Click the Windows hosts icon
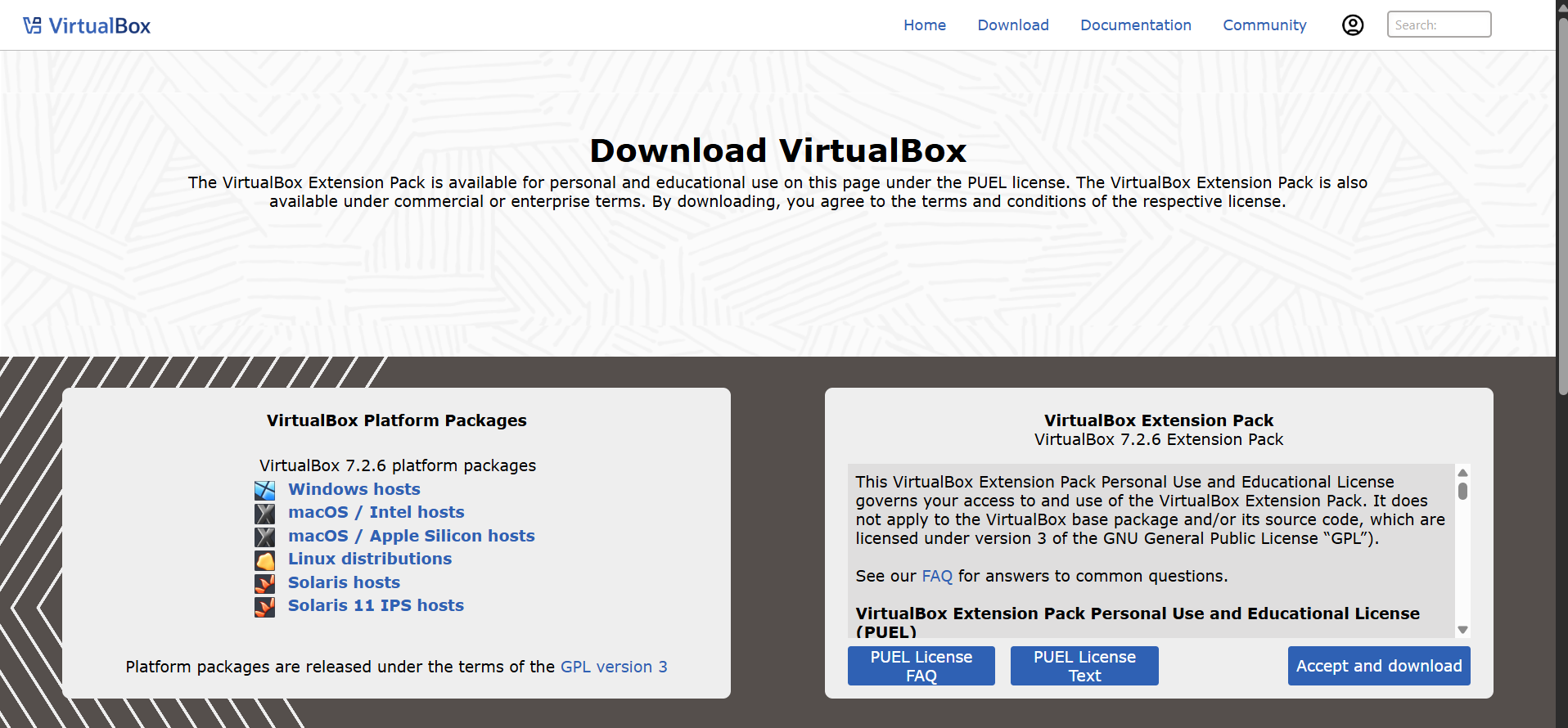 [x=264, y=490]
